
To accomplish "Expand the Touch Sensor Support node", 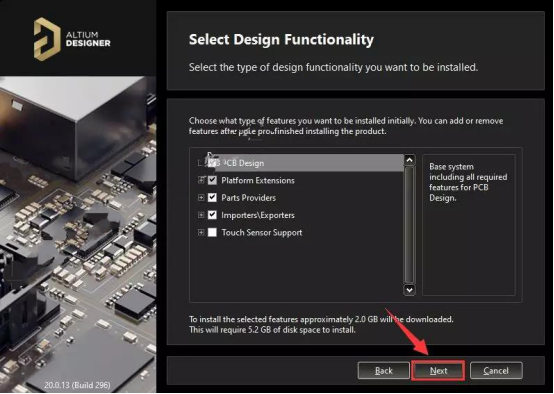I will [201, 233].
